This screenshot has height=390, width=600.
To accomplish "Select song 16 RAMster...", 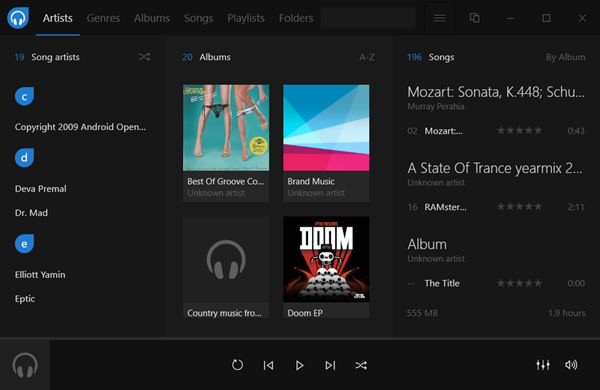I will coord(496,207).
